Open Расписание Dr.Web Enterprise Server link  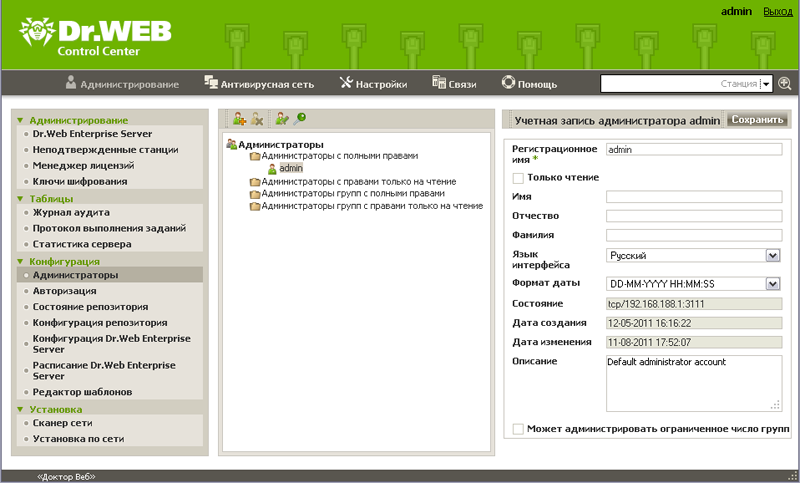pyautogui.click(x=104, y=371)
